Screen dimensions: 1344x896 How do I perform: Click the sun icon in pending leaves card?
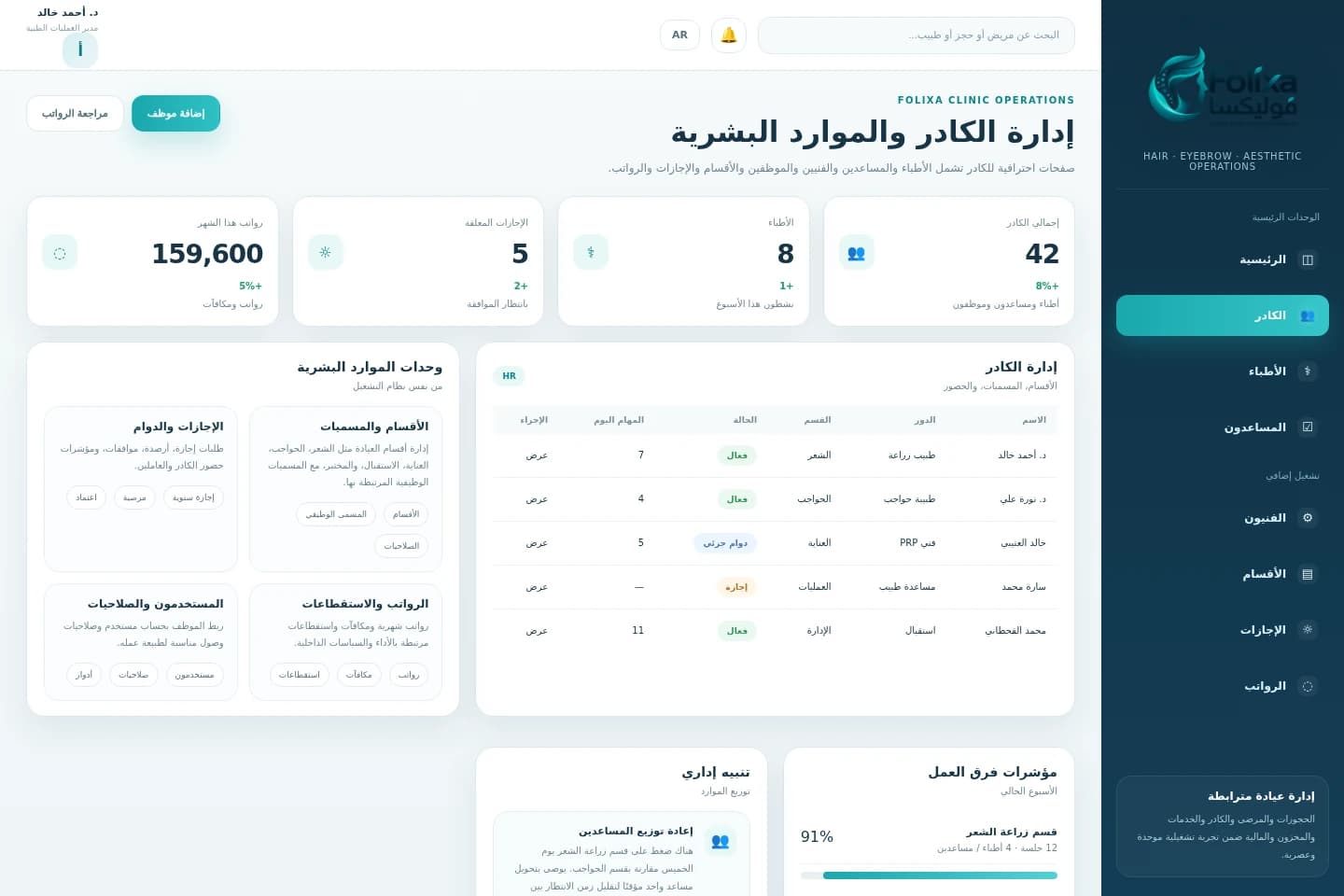pos(325,252)
